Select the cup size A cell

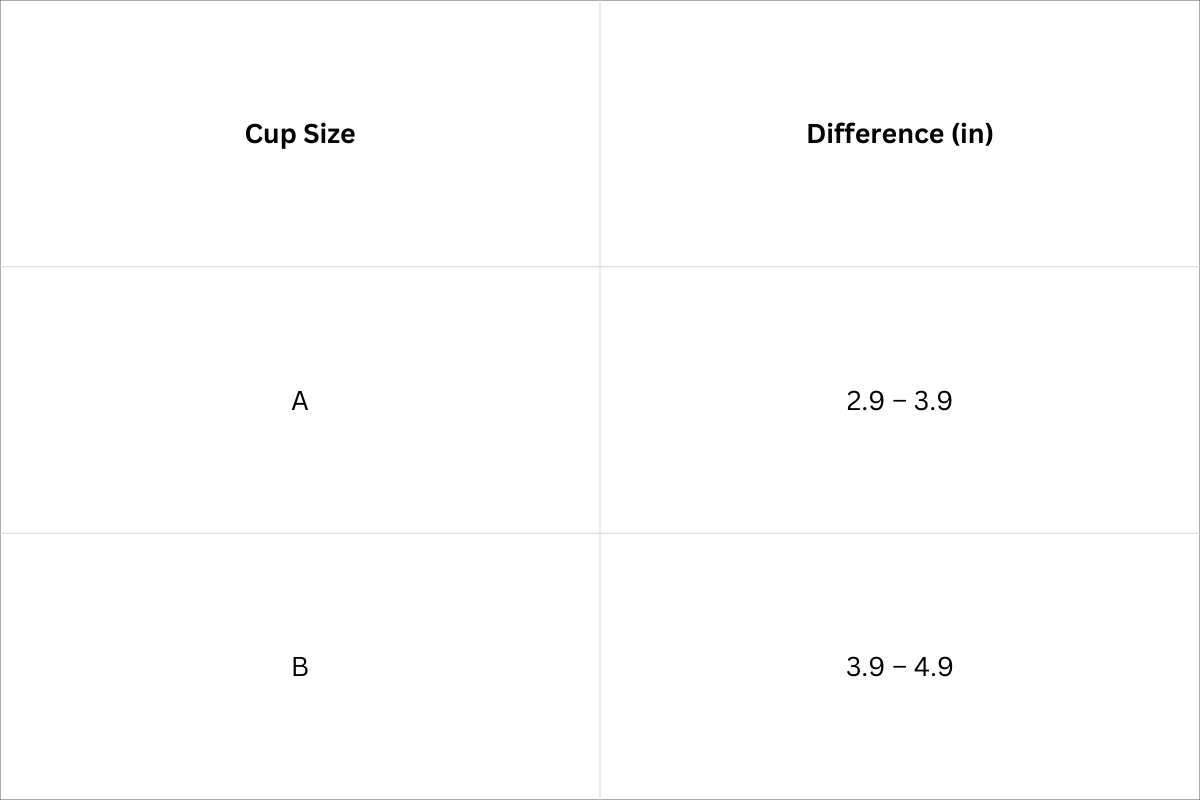pyautogui.click(x=300, y=401)
